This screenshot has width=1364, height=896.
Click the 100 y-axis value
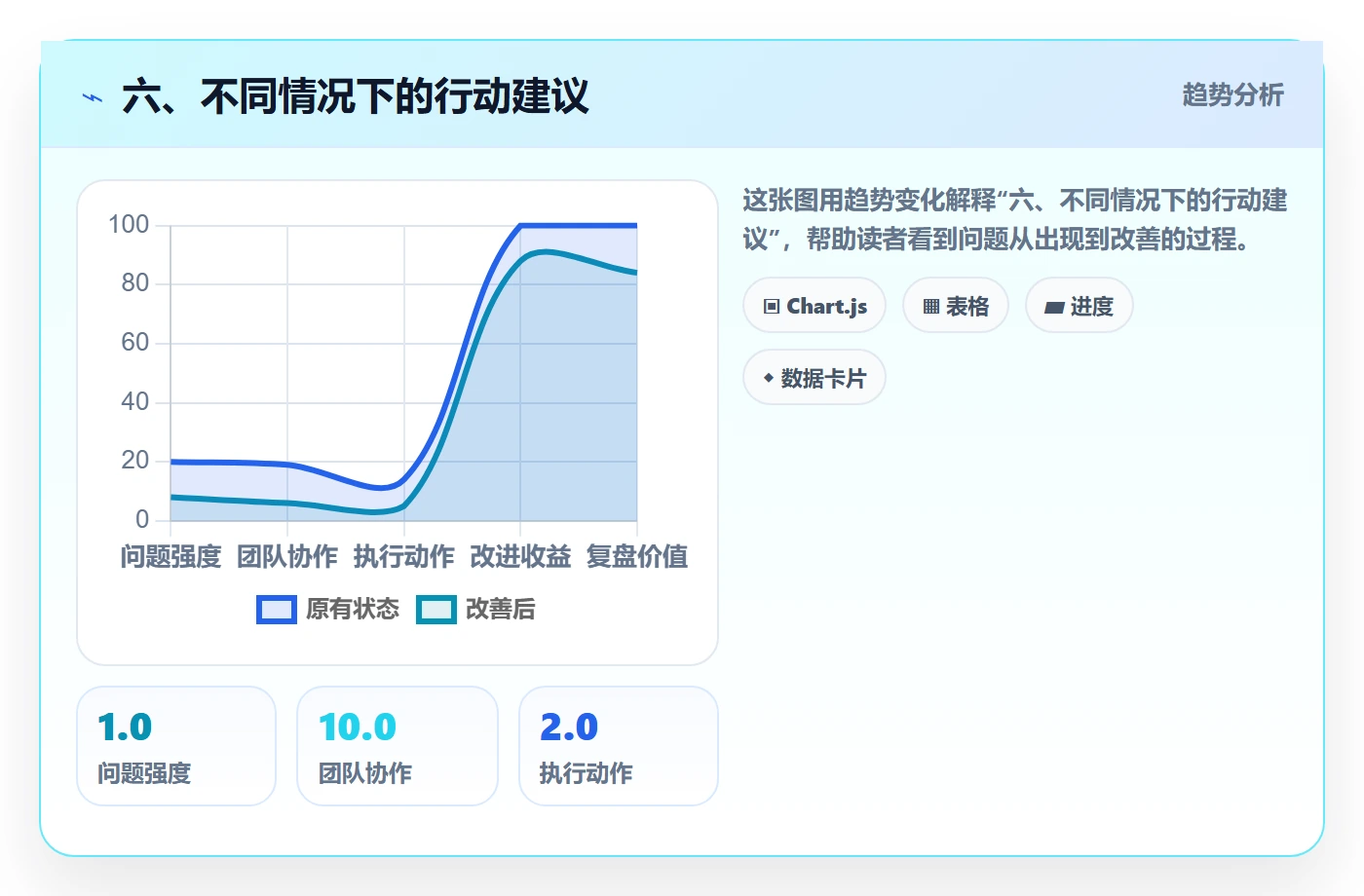pyautogui.click(x=129, y=225)
